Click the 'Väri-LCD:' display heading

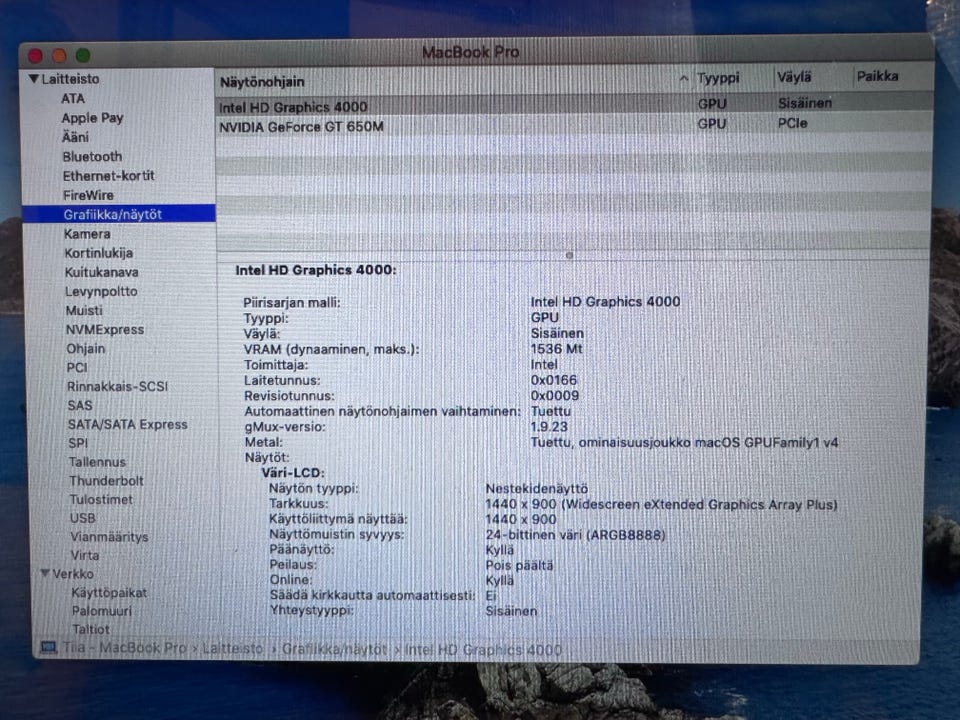[293, 473]
